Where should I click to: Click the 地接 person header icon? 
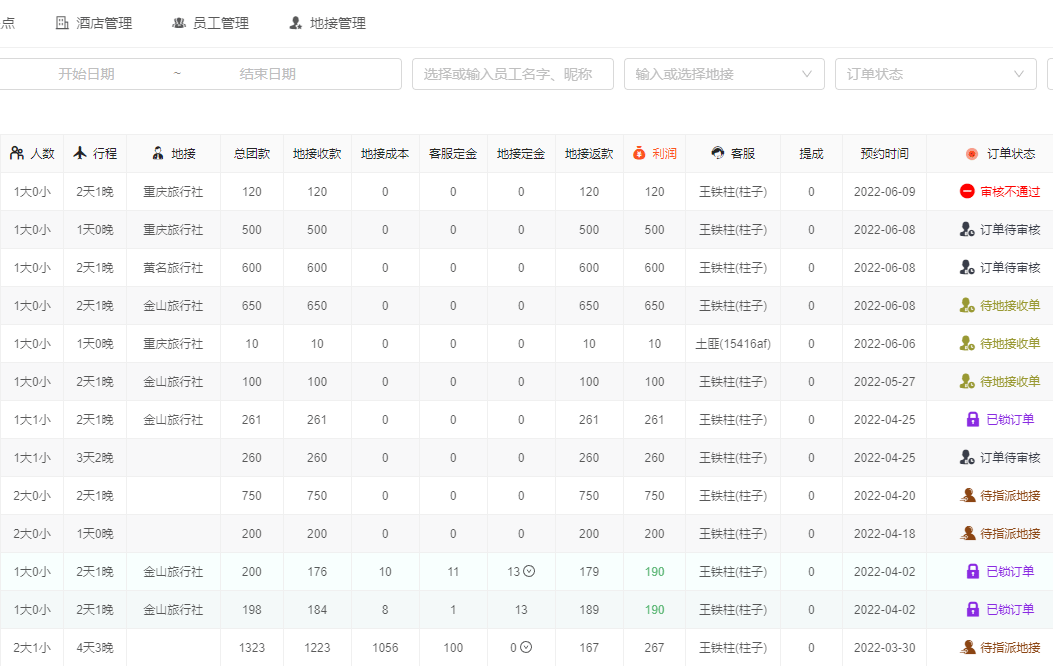(158, 154)
